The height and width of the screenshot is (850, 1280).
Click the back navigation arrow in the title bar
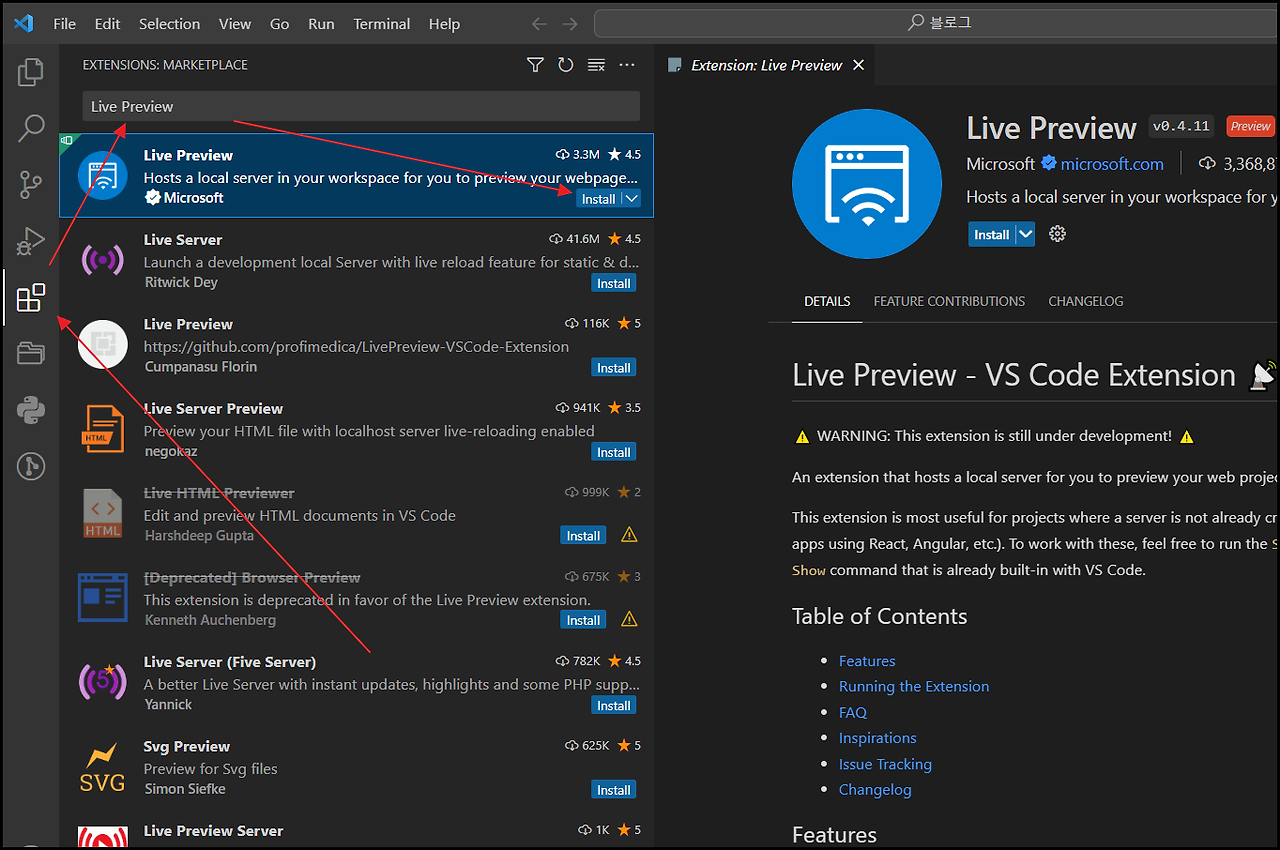539,23
